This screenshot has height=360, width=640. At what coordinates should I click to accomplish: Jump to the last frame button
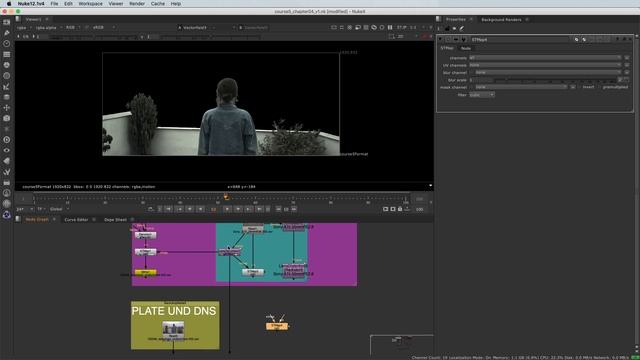(x=259, y=209)
